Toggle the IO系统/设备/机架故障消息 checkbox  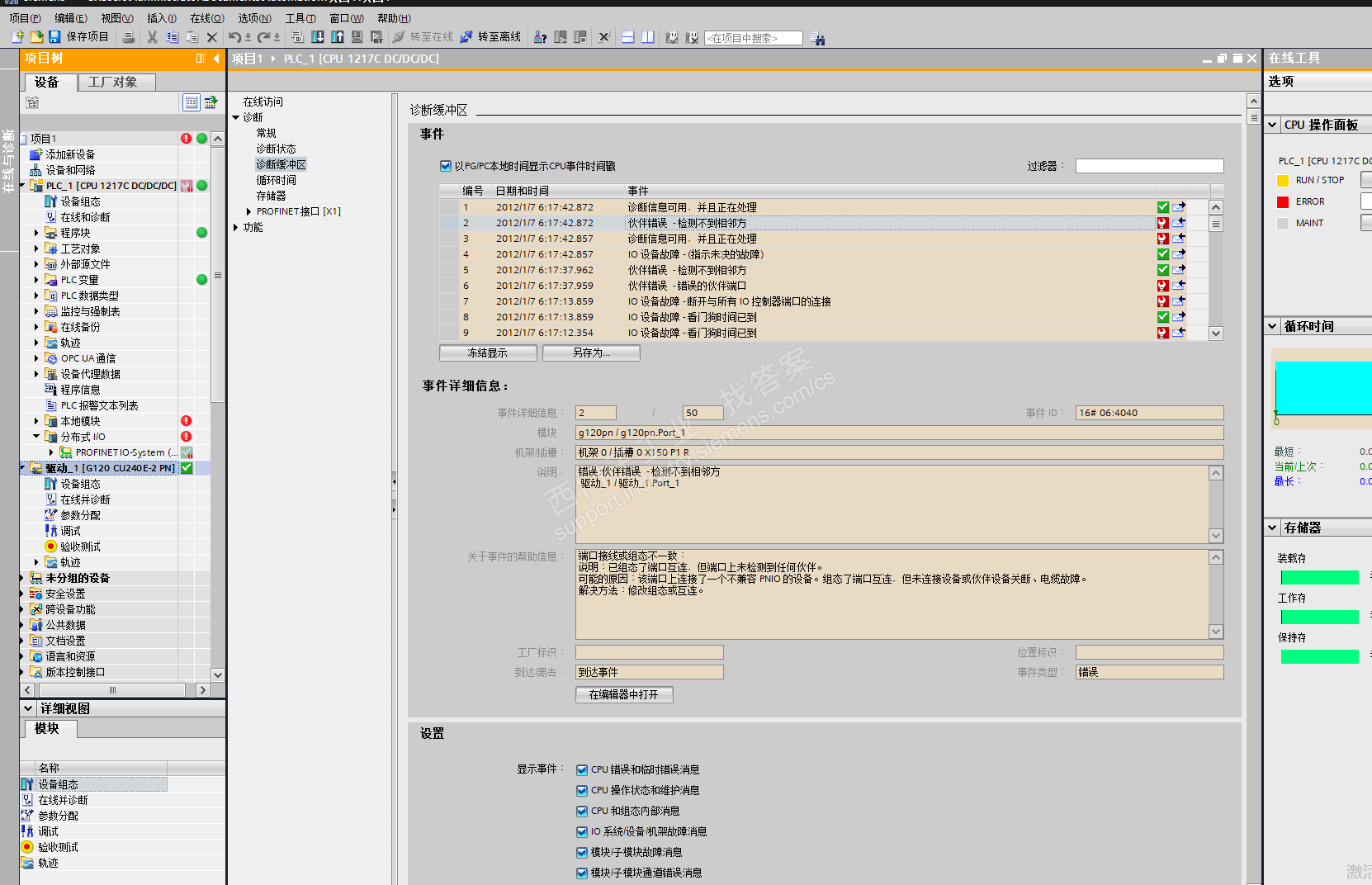pyautogui.click(x=582, y=831)
